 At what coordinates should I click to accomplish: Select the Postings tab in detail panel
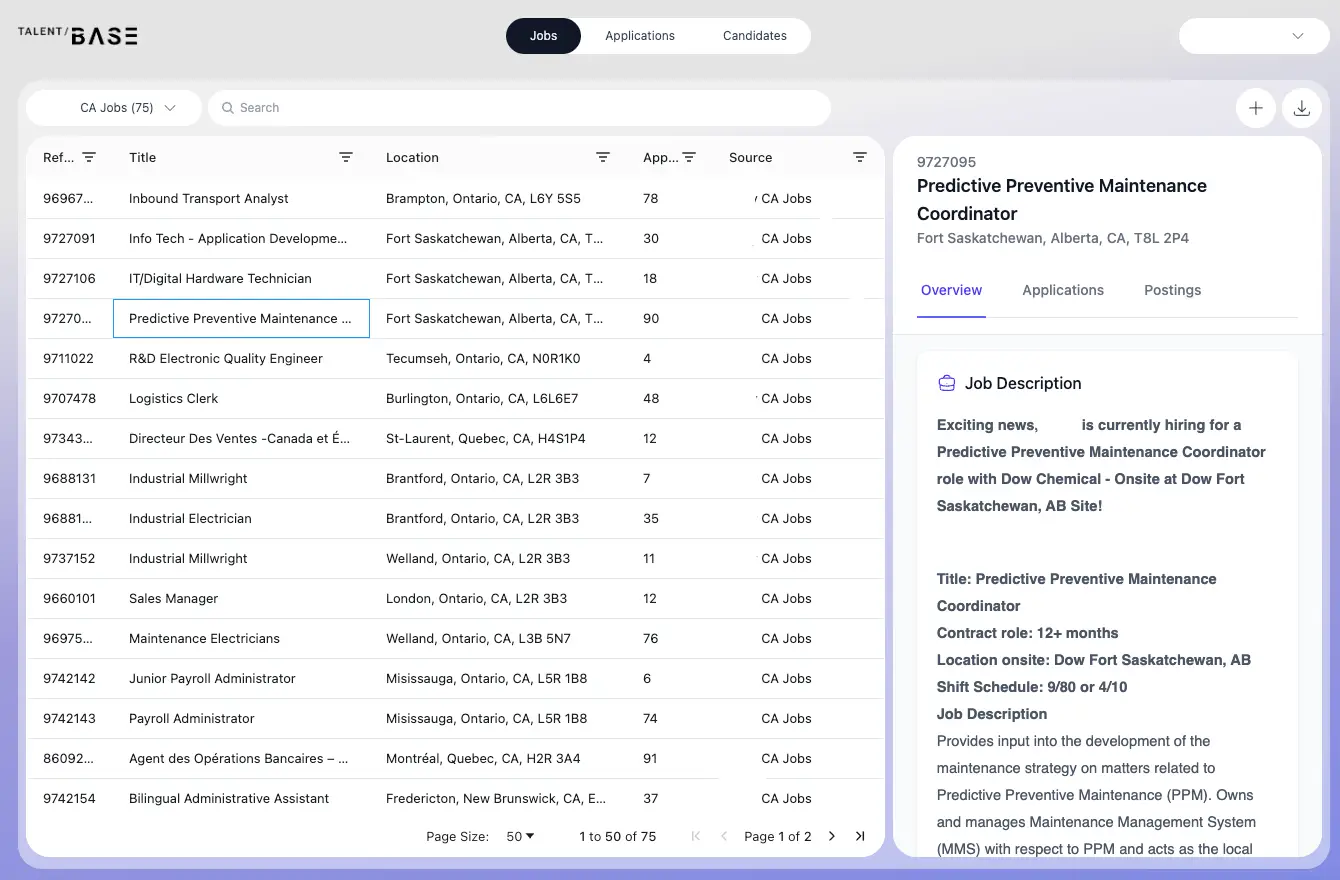(1172, 290)
